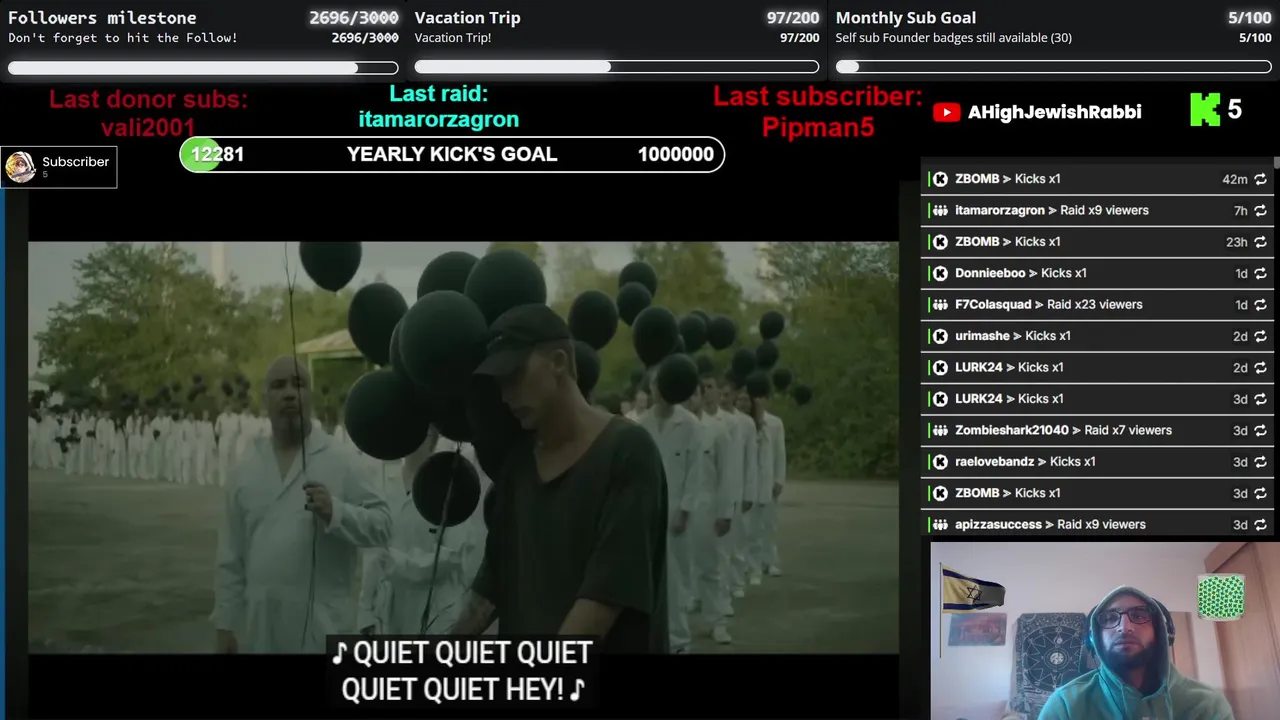
Task: Click the music video with black balloons
Action: click(463, 448)
